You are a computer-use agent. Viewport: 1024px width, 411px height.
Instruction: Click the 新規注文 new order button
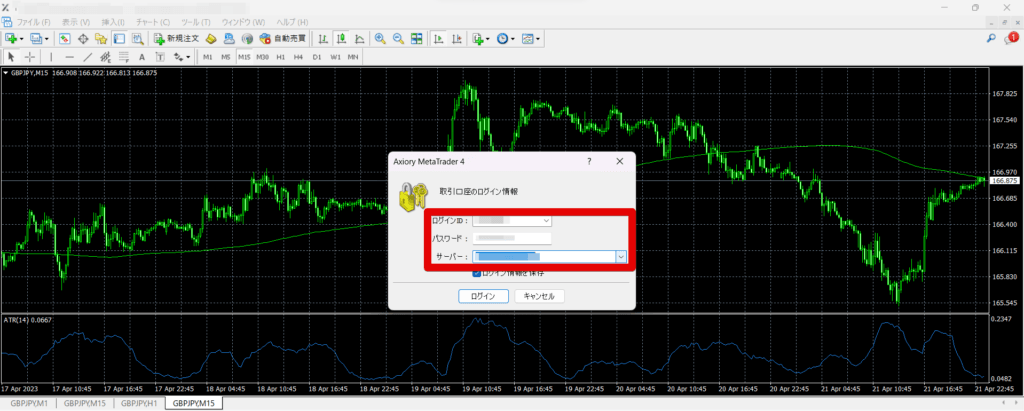176,39
